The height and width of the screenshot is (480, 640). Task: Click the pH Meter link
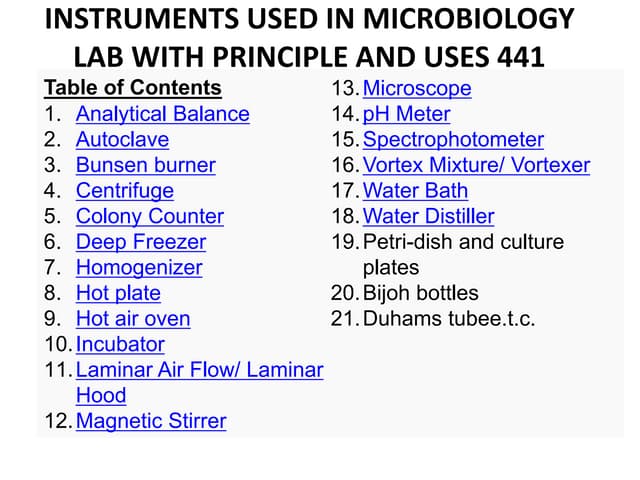(x=406, y=114)
